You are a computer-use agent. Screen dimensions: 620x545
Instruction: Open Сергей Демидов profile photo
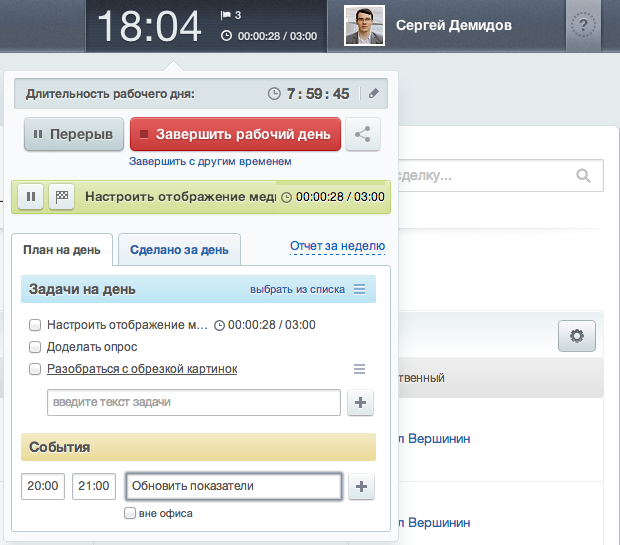pyautogui.click(x=364, y=25)
